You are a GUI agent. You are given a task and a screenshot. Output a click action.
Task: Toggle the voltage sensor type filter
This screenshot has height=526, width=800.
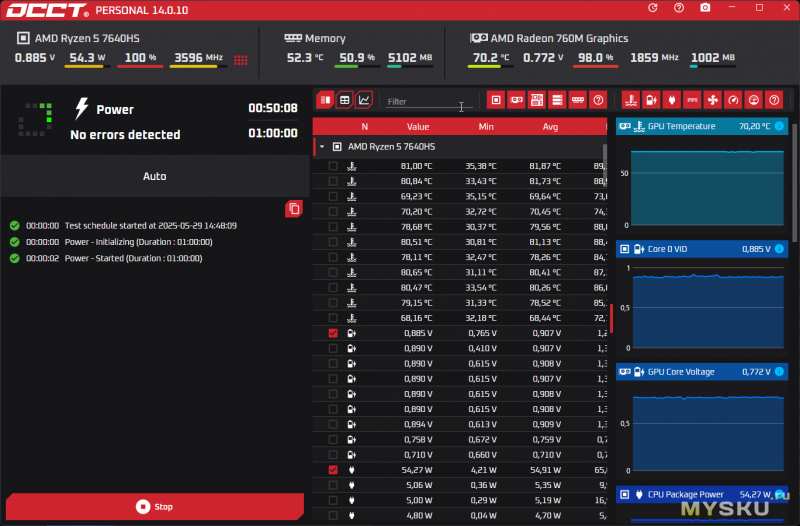[x=652, y=100]
